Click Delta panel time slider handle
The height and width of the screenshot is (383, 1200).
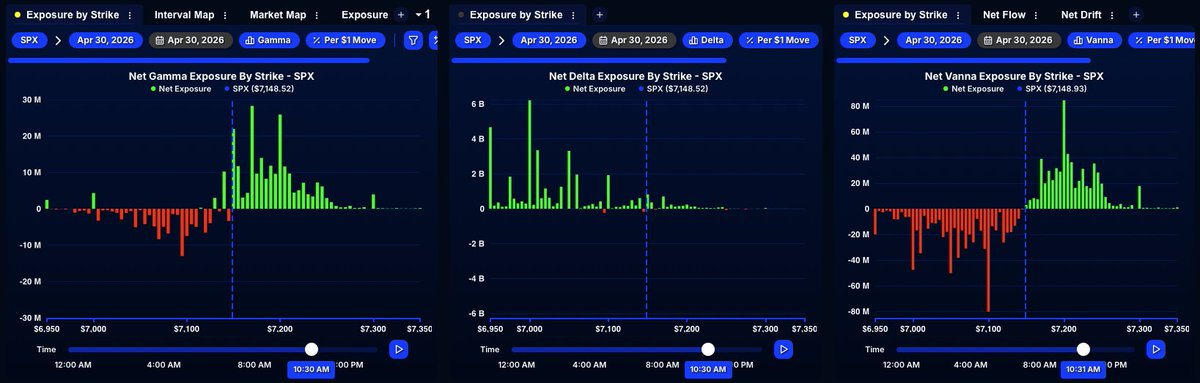click(x=708, y=349)
